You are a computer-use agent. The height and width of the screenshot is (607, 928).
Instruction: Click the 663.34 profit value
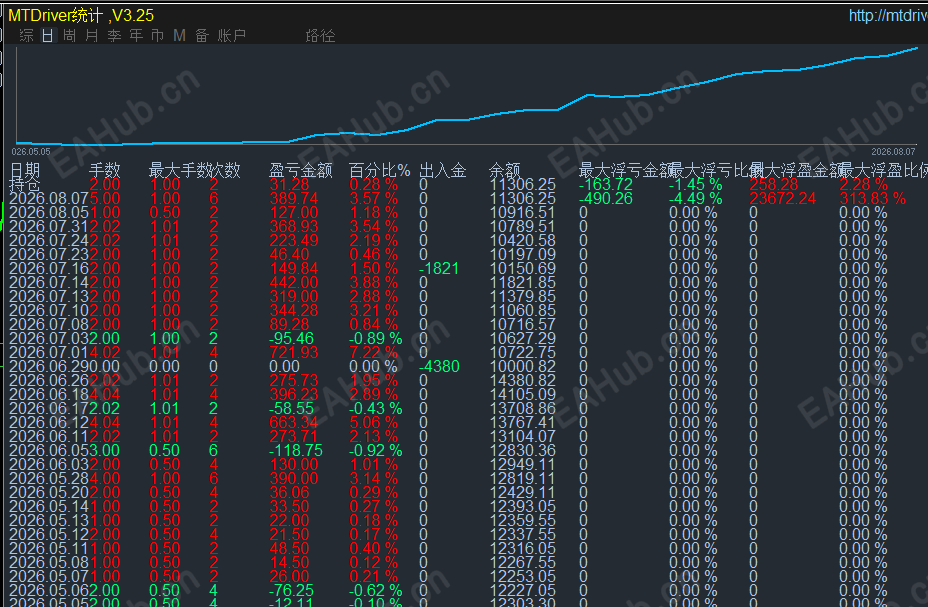(294, 422)
